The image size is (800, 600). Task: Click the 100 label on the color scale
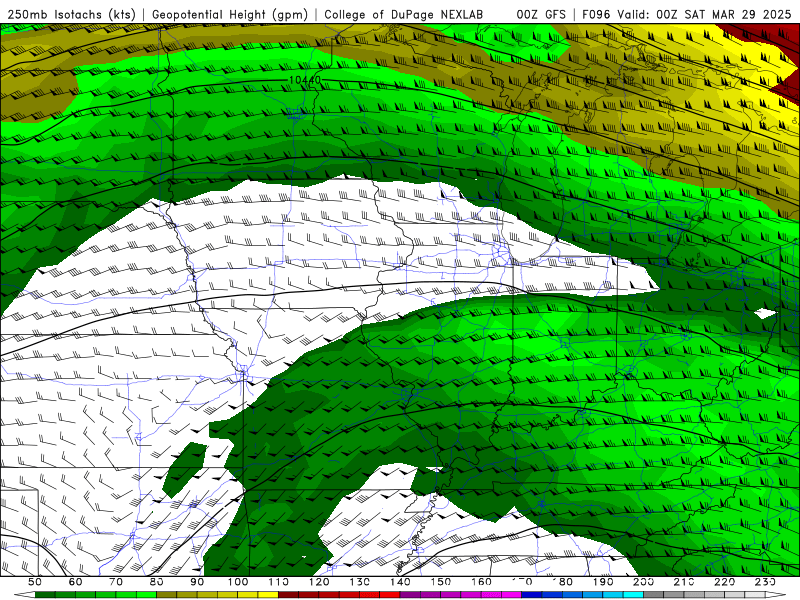238,582
